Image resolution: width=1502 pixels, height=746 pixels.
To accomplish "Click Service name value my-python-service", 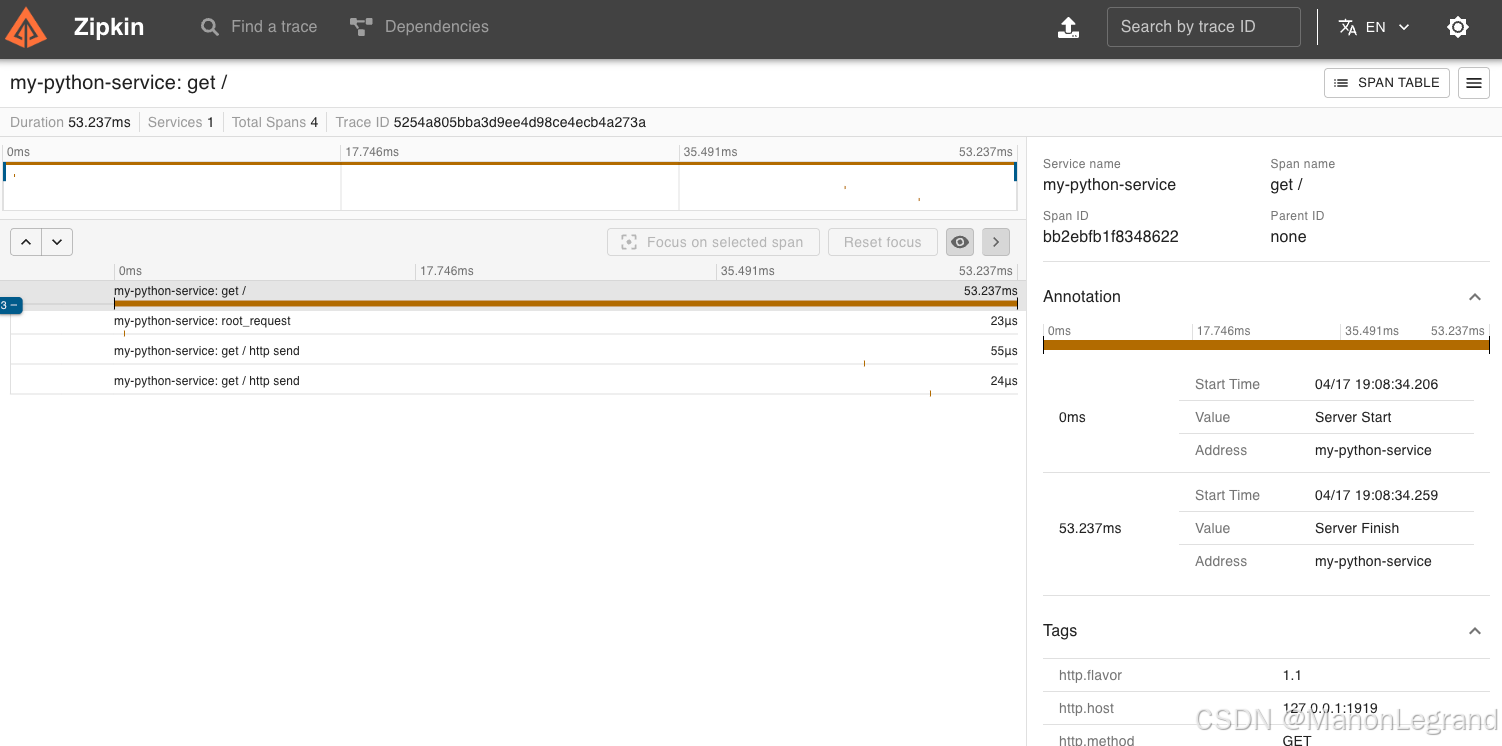I will 1109,185.
